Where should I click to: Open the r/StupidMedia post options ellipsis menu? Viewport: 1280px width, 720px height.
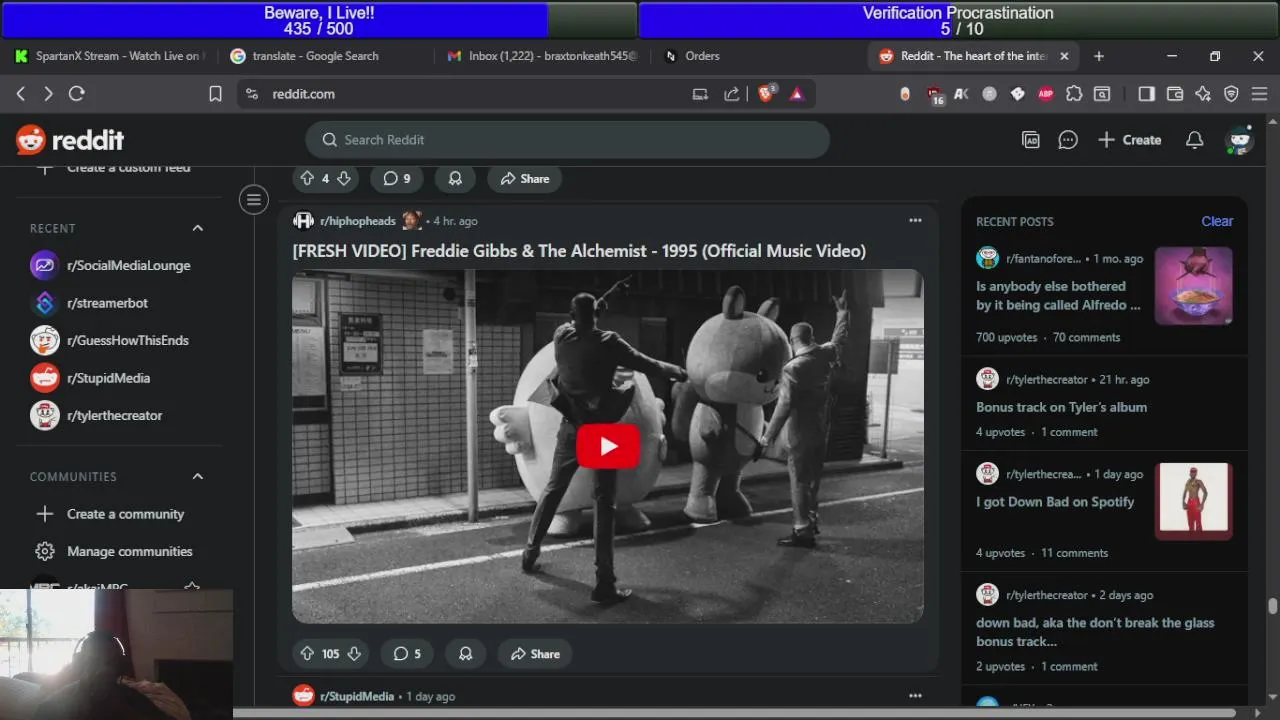coord(915,696)
